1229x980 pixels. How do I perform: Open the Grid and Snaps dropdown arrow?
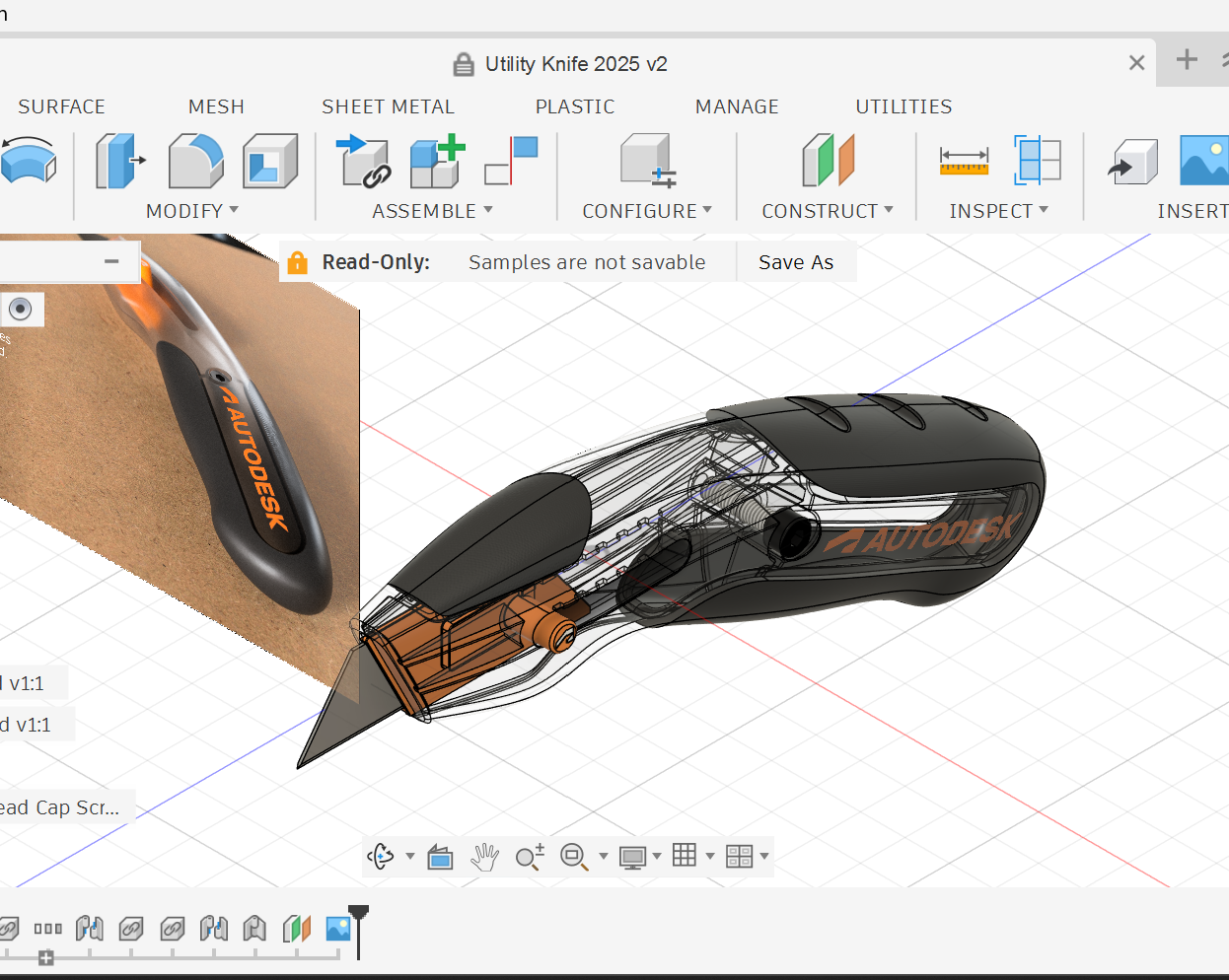(710, 857)
